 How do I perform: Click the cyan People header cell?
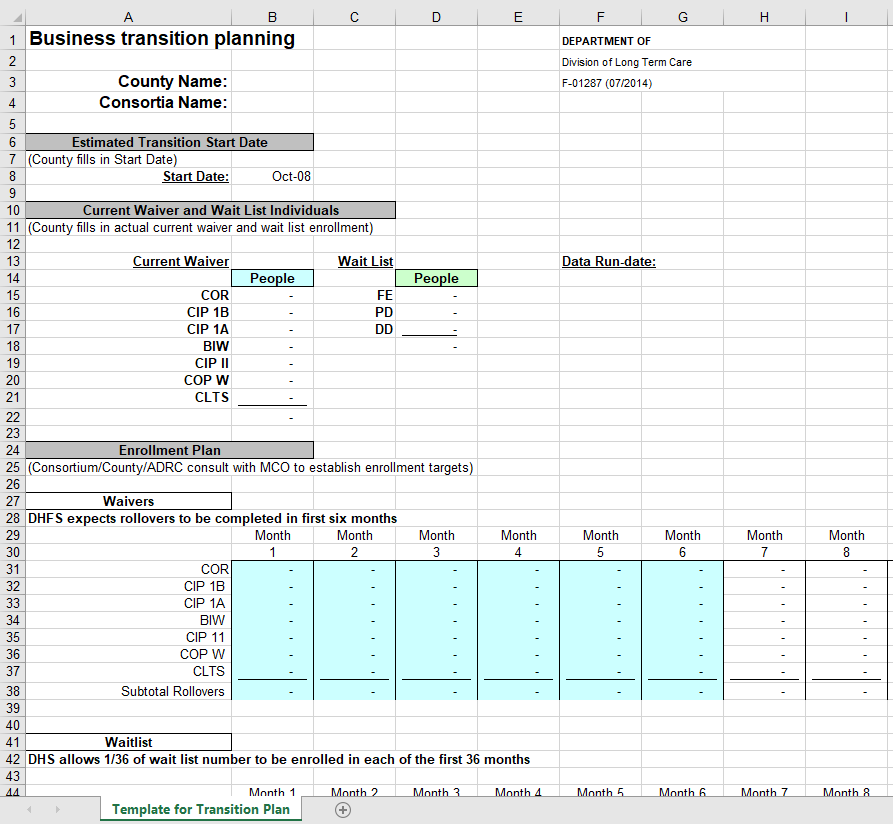272,278
